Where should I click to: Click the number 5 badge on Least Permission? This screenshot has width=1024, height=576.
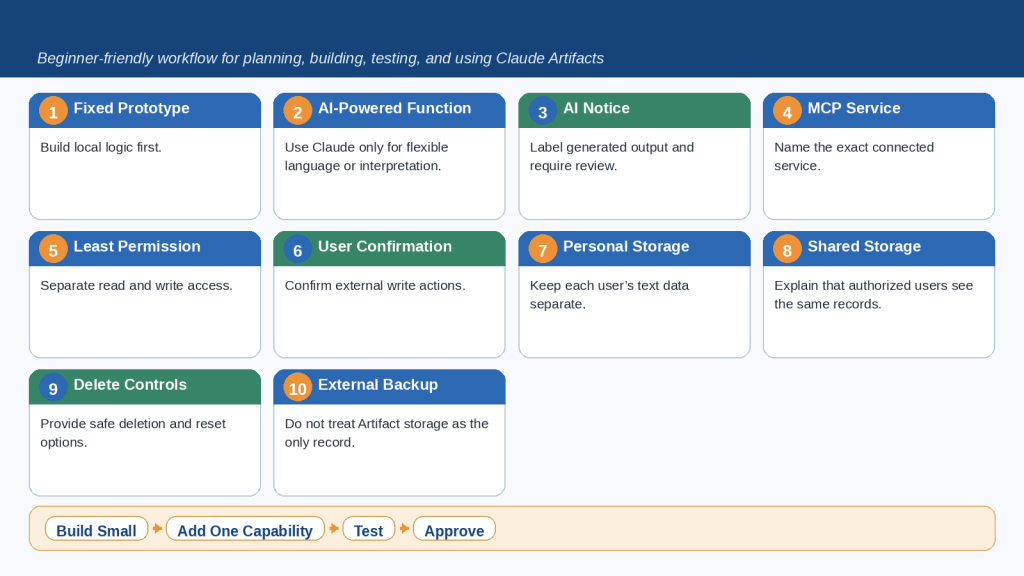(x=53, y=249)
